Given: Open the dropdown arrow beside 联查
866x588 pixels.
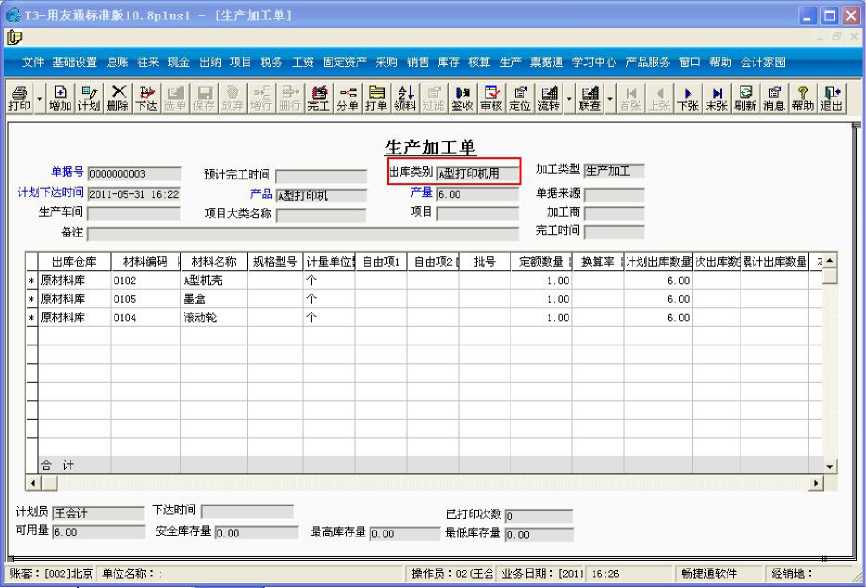Looking at the screenshot, I should [610, 99].
